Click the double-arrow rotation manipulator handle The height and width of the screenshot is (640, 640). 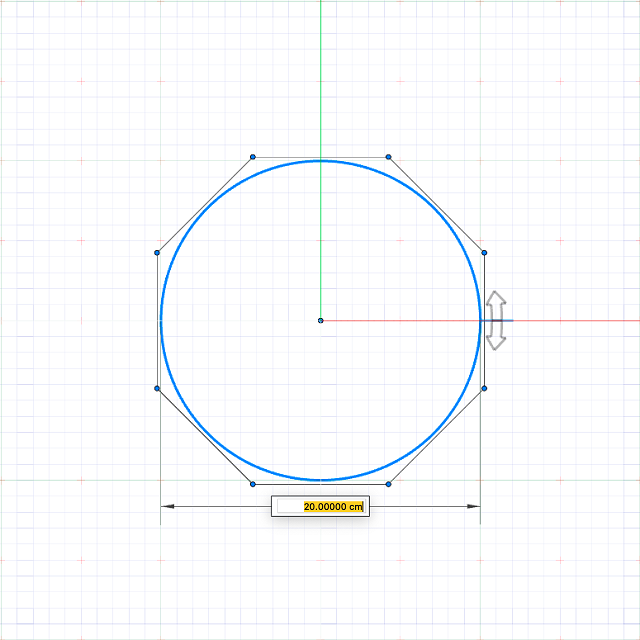pos(496,320)
